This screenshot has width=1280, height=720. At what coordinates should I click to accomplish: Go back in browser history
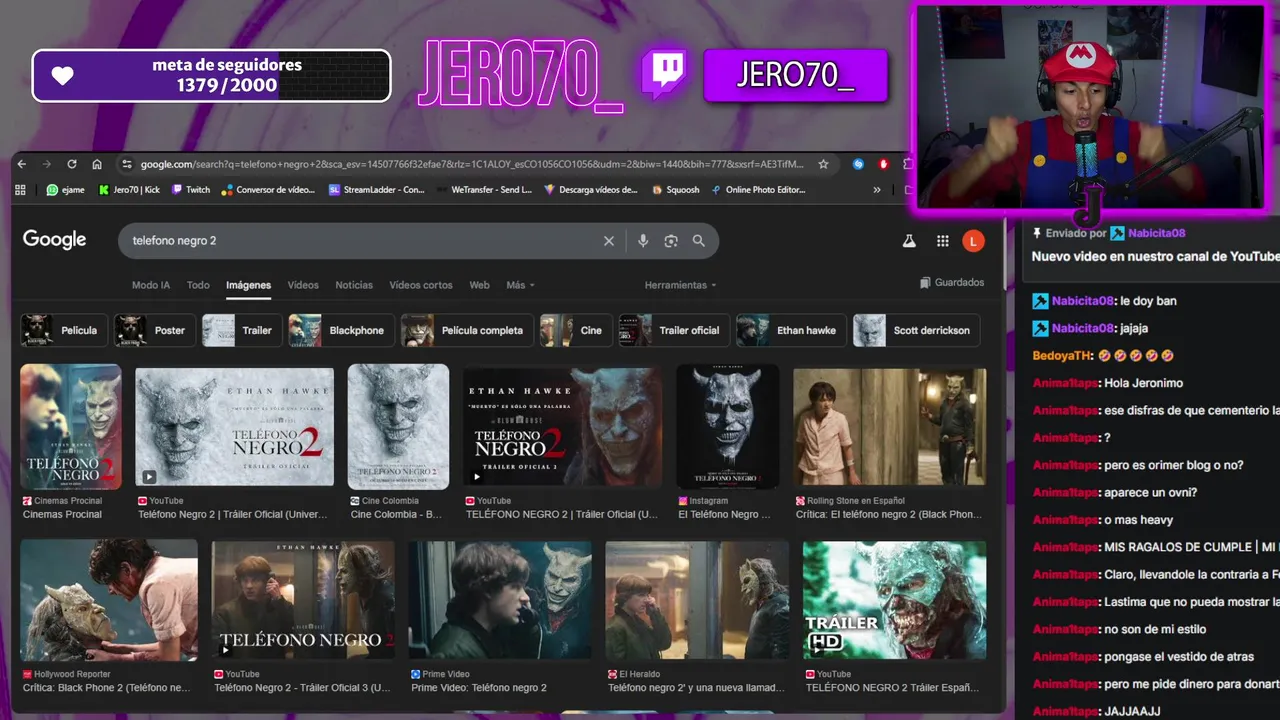point(24,164)
